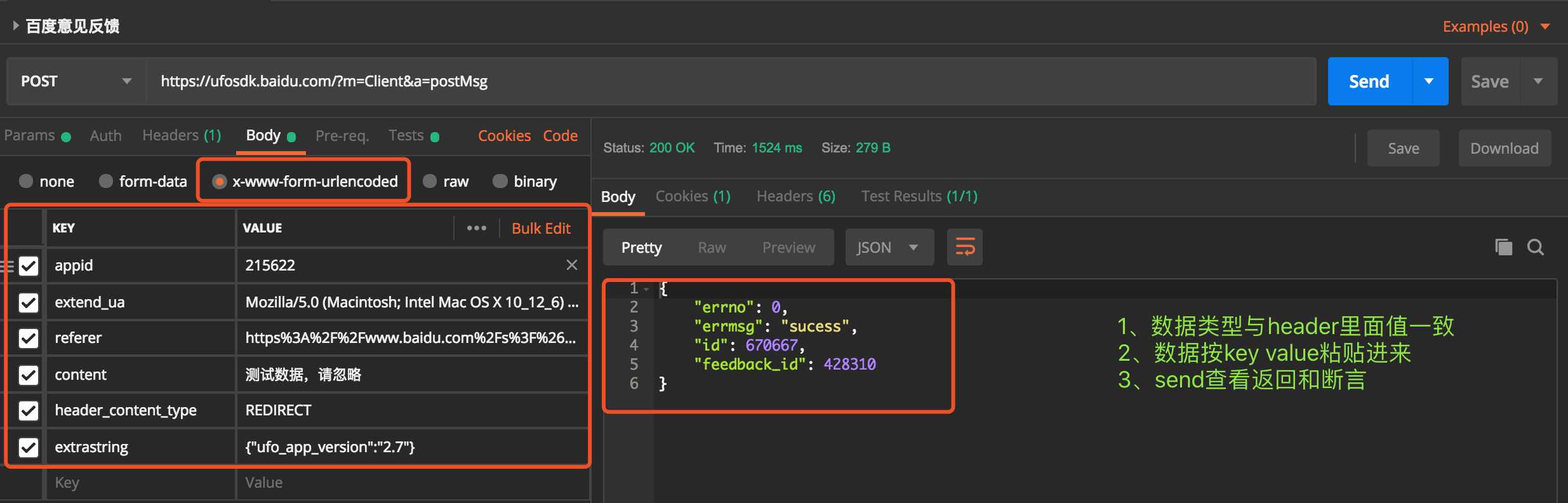Viewport: 1568px width, 503px height.
Task: Switch response view to Raw
Action: point(712,248)
